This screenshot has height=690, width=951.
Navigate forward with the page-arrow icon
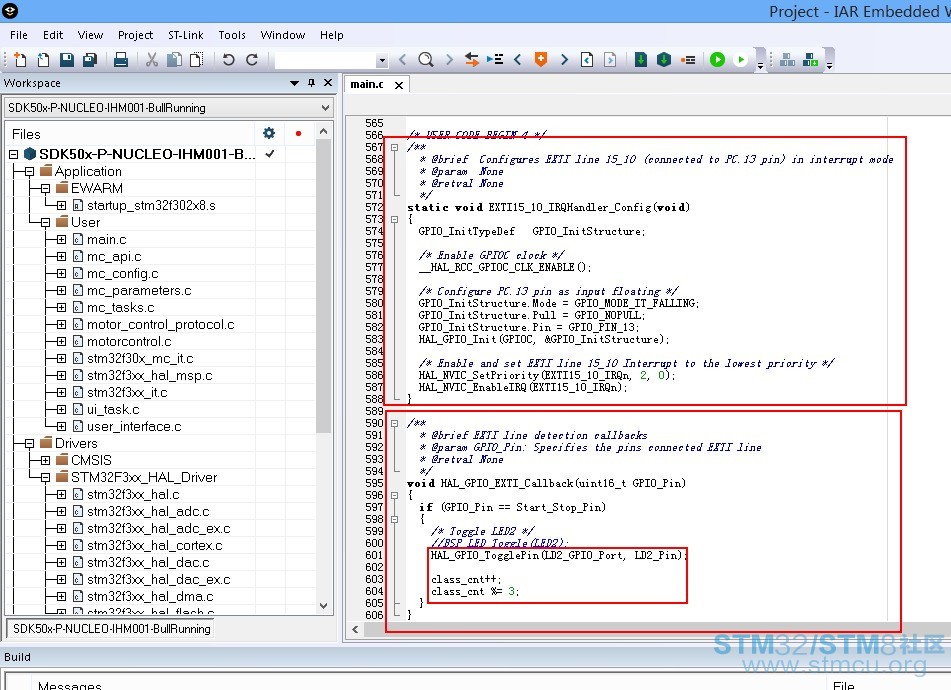610,59
